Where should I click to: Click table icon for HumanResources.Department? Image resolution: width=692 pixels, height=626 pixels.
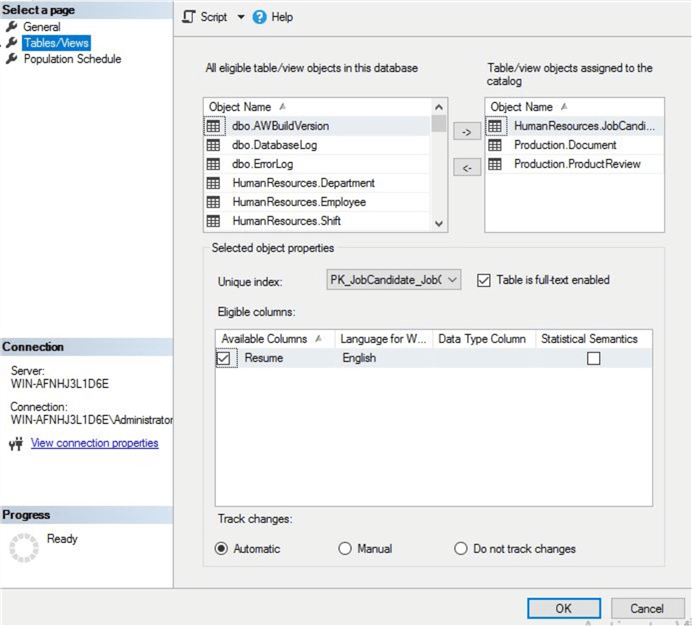pos(213,183)
